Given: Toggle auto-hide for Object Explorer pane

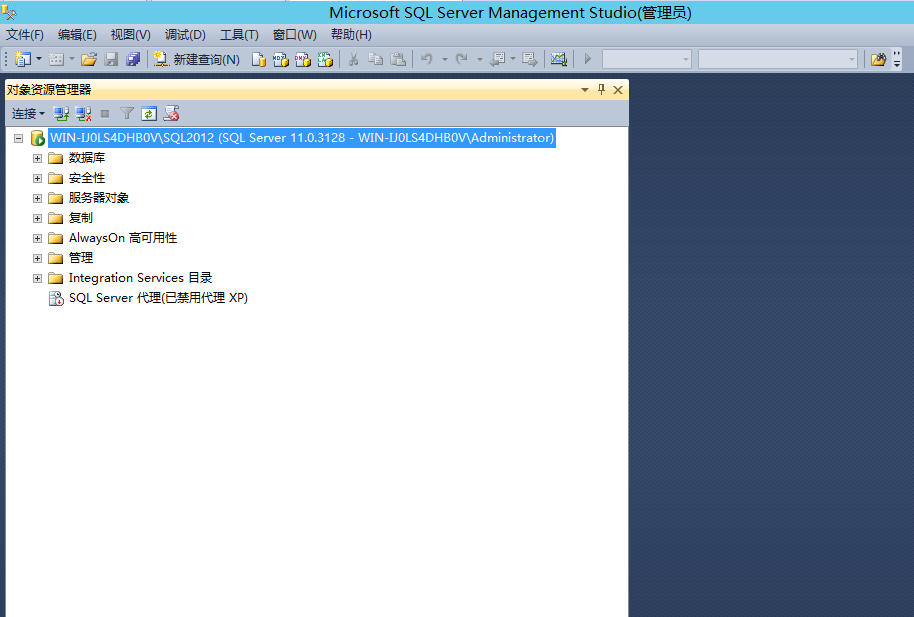Looking at the screenshot, I should click(x=600, y=89).
